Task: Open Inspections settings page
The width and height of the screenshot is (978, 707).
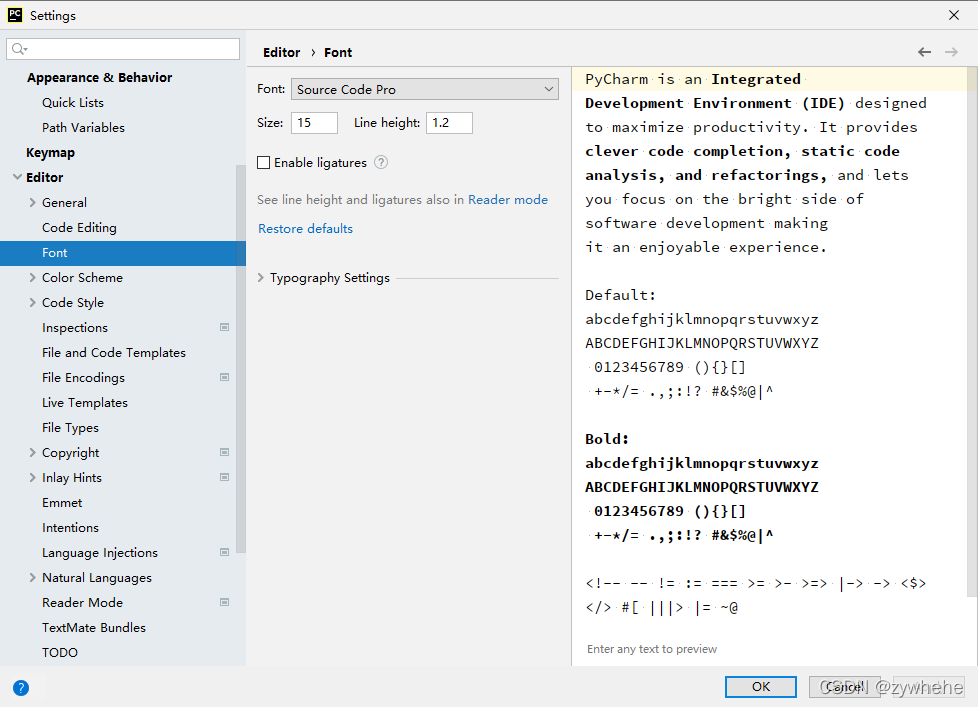Action: 75,328
